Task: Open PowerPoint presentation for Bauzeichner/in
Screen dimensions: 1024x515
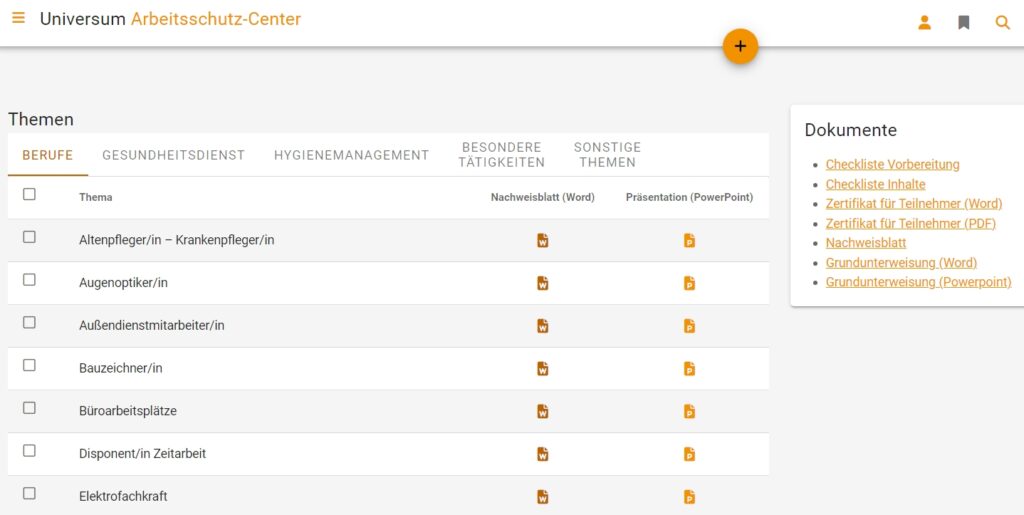Action: coord(689,369)
